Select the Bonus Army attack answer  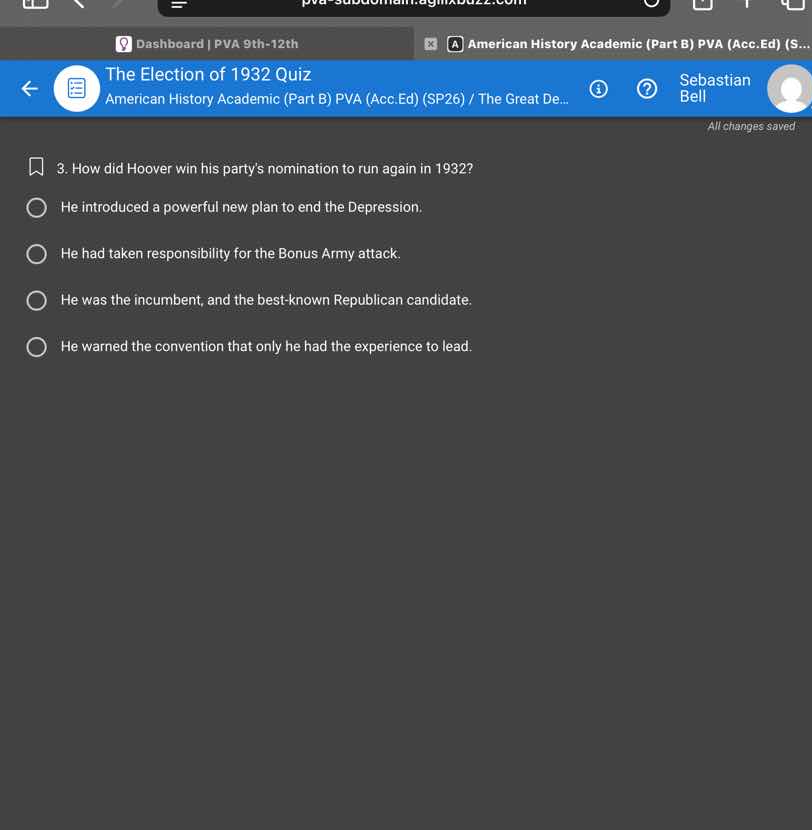[37, 254]
